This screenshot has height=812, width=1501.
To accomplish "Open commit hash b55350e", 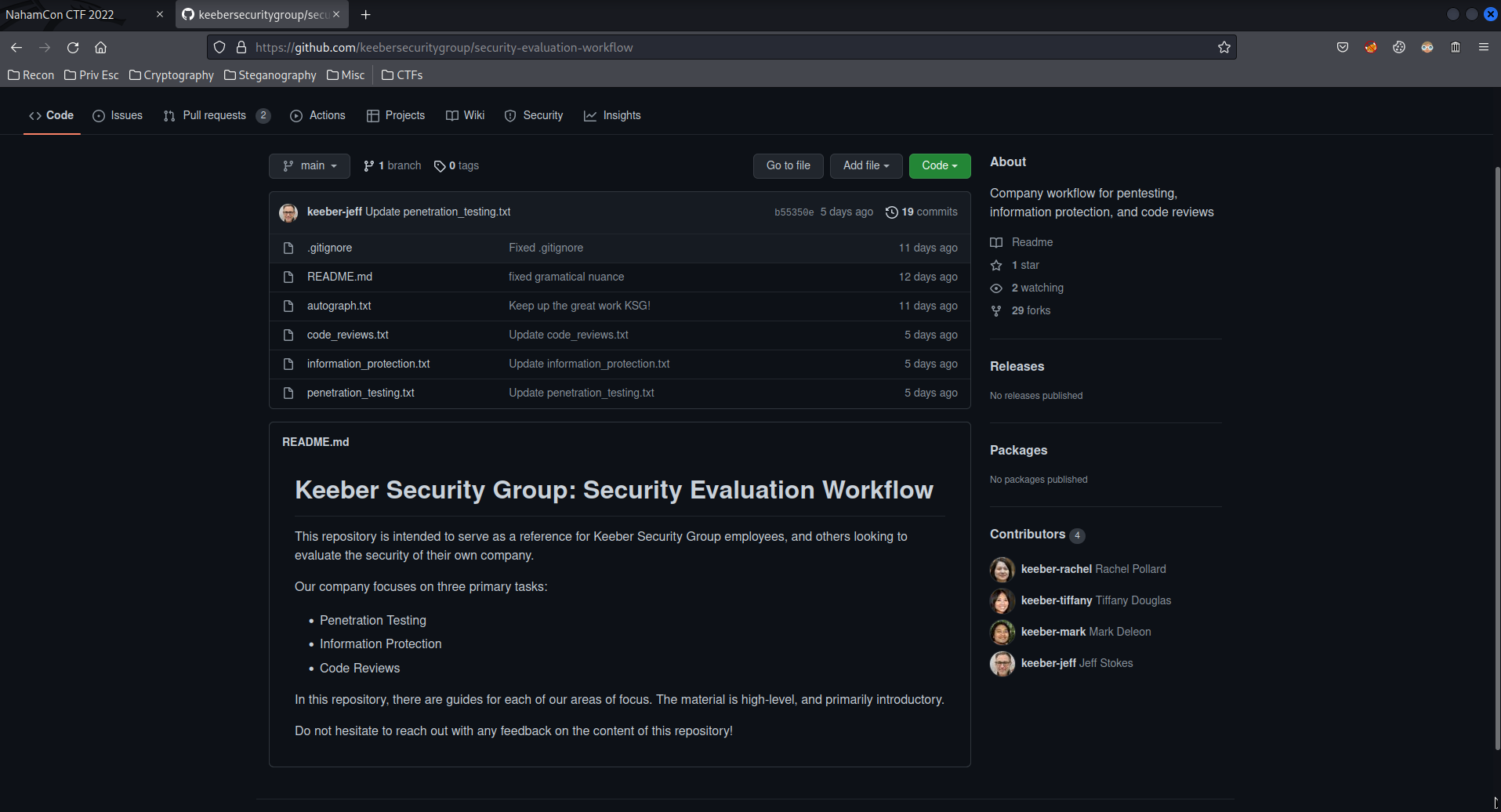I will tap(794, 212).
